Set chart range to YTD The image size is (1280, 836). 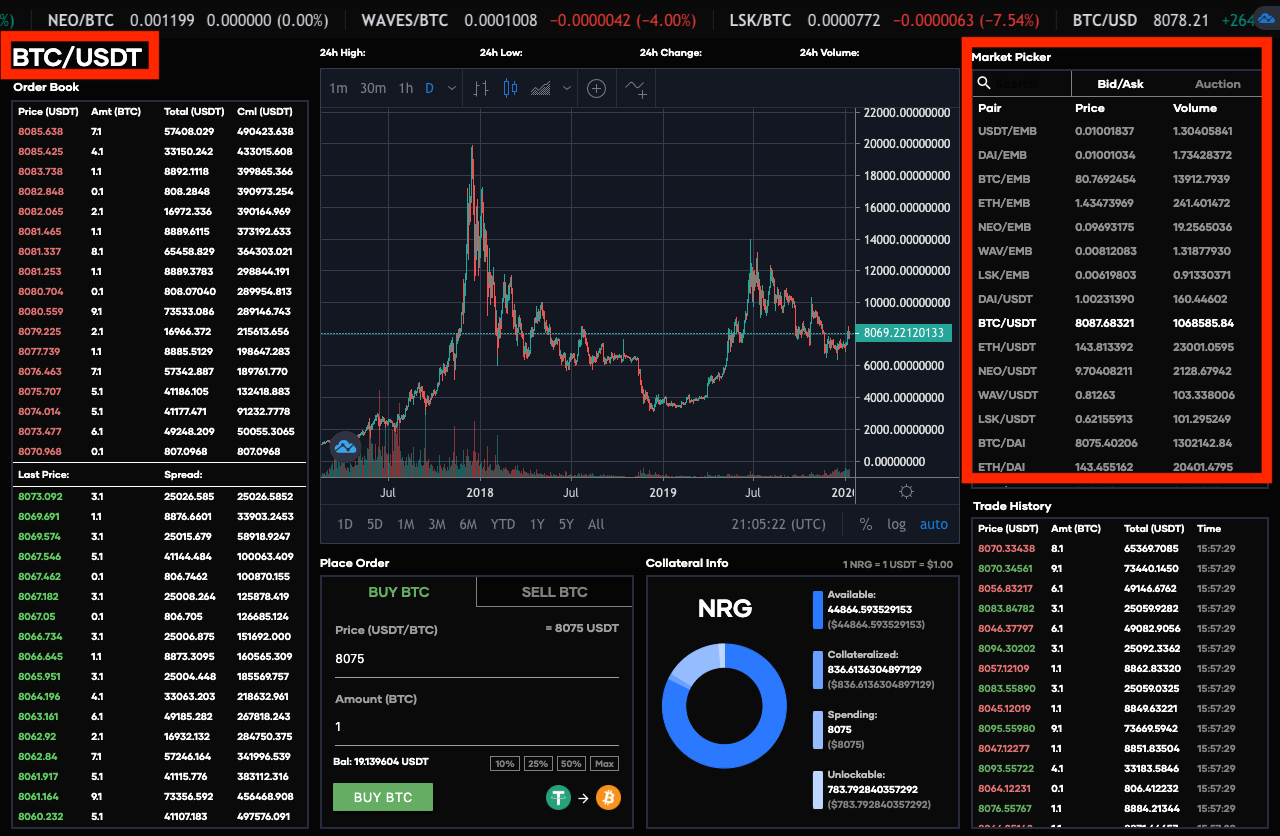[503, 524]
